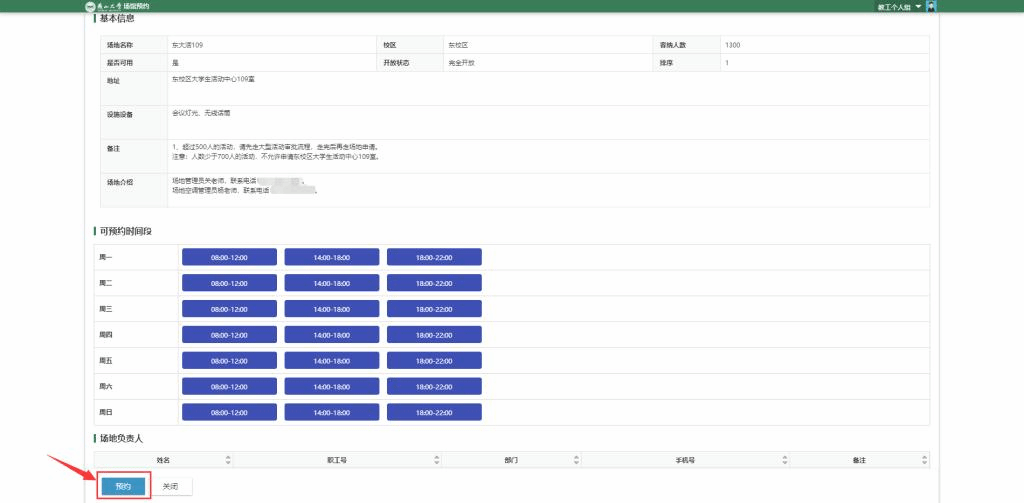
Task: Choose Sunday 08:00-12:00 time slot
Action: 229,412
